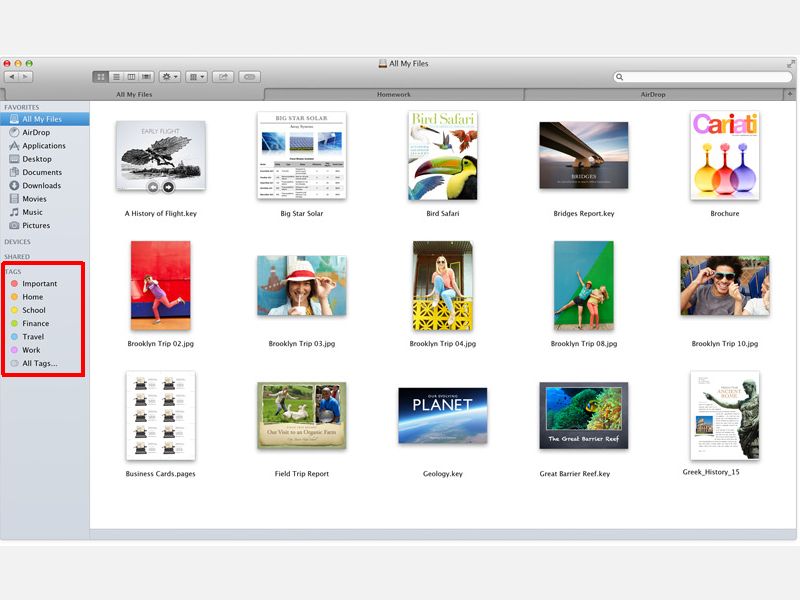
Task: Select All My Files in the sidebar
Action: [44, 119]
